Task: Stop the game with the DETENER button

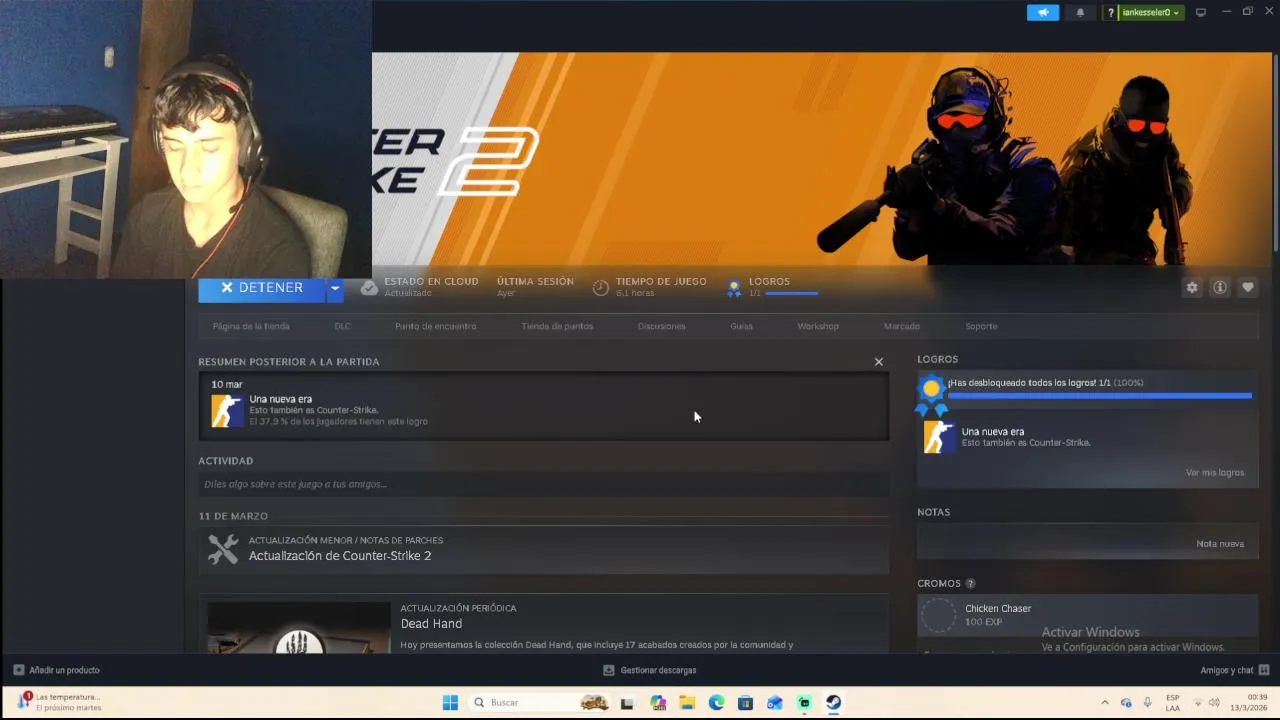Action: [x=261, y=288]
